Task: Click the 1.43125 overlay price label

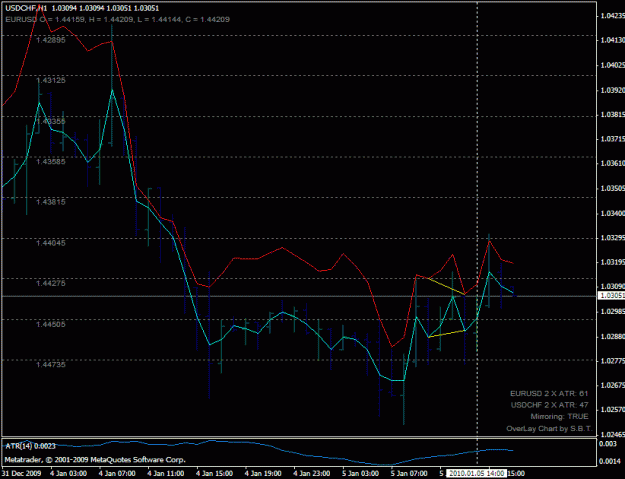Action: (x=51, y=80)
